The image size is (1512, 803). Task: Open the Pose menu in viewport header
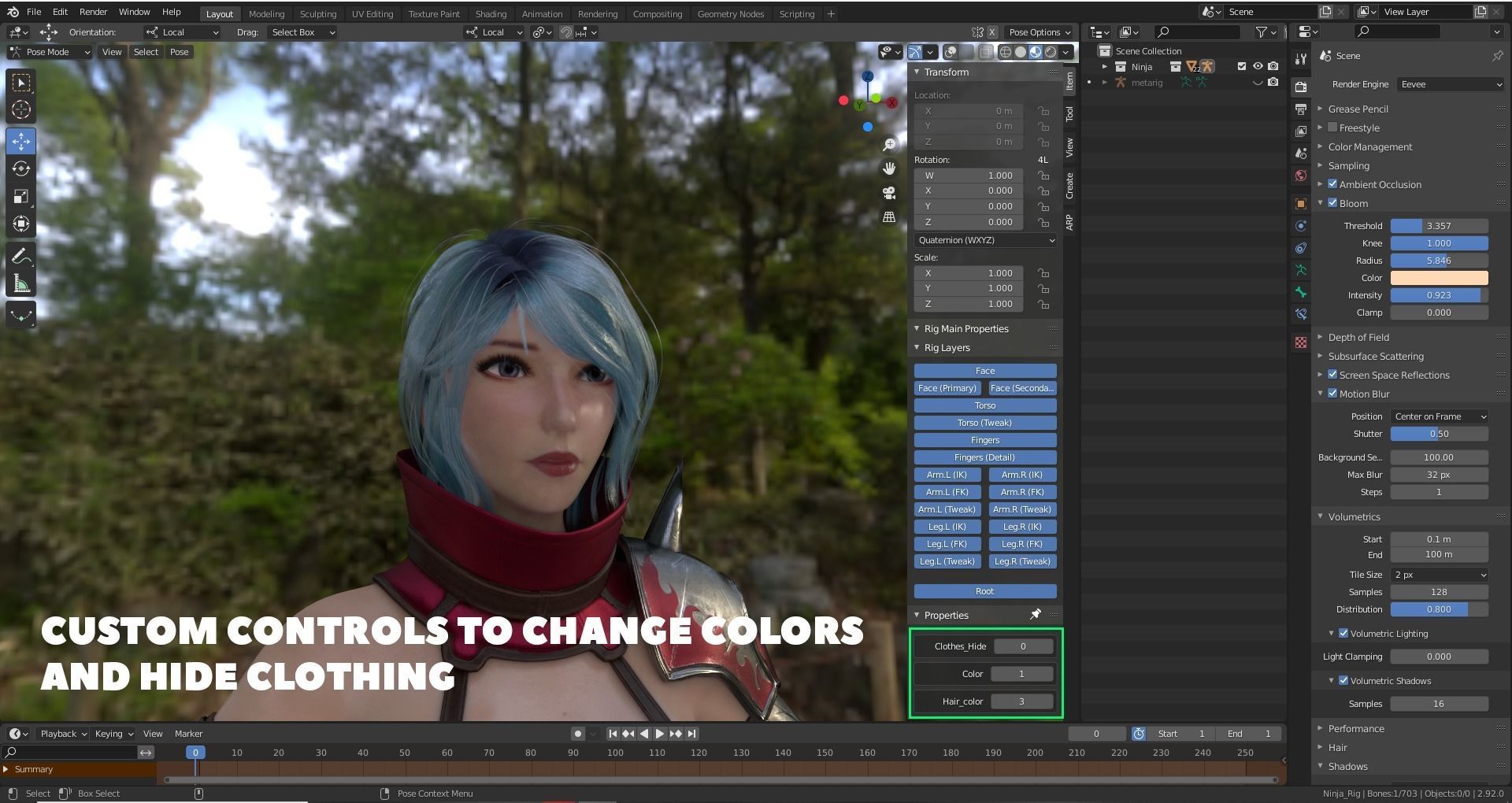179,52
